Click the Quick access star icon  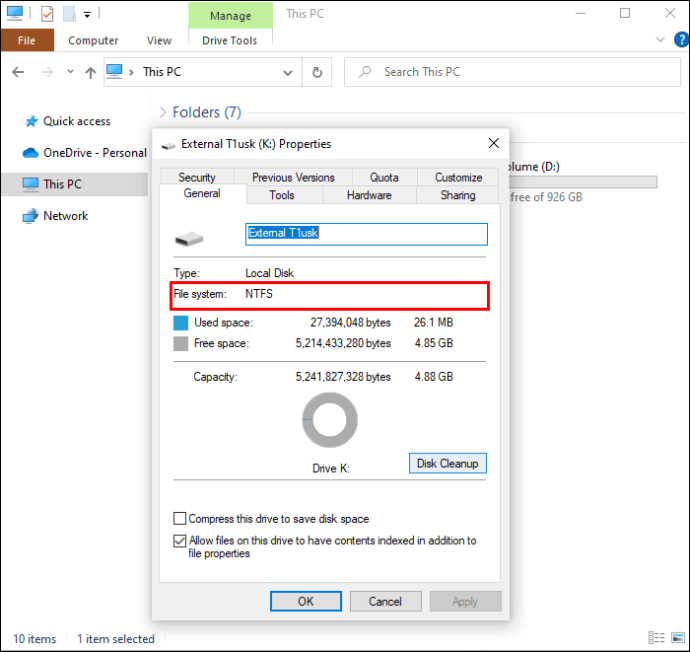tap(31, 121)
